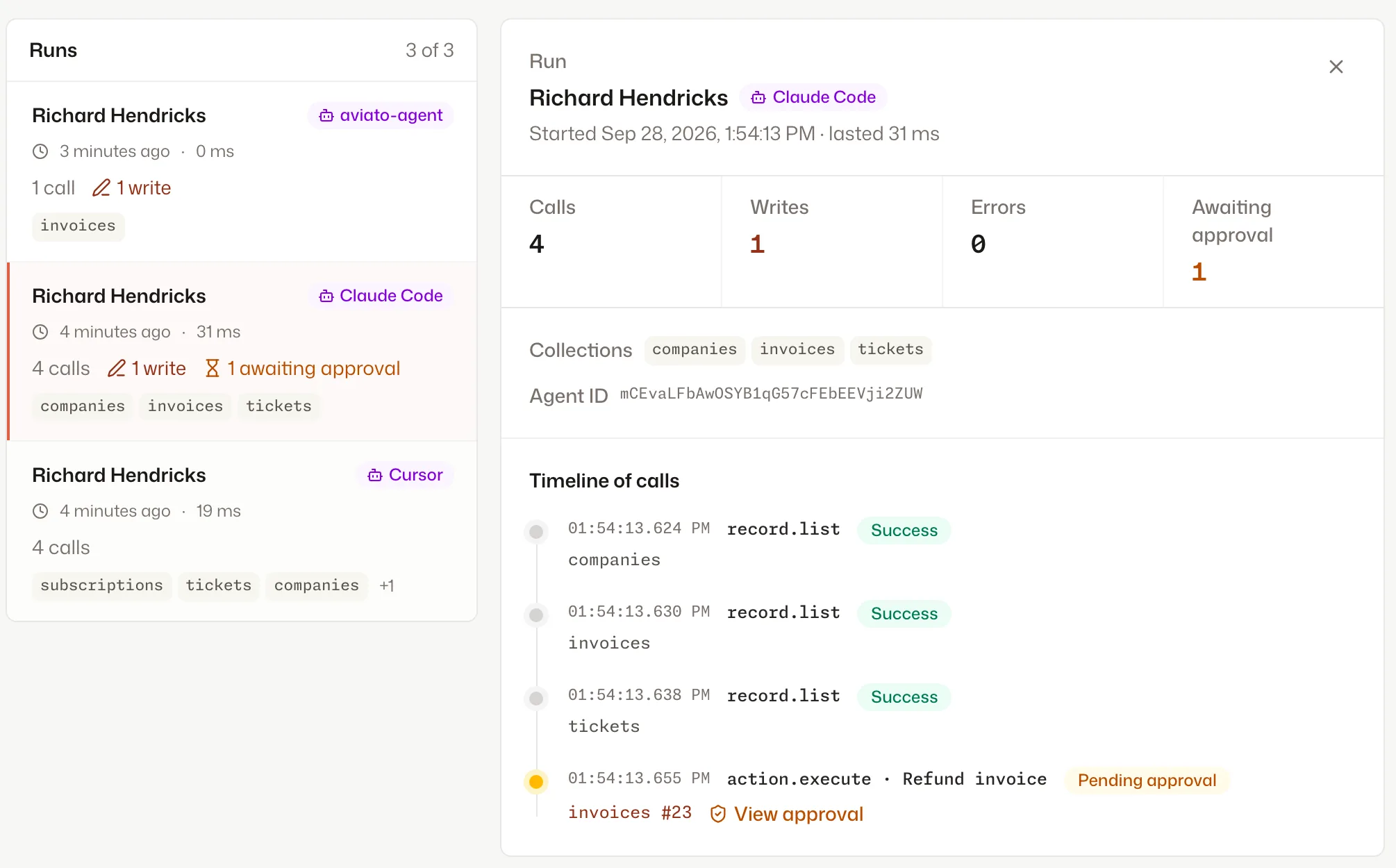Click timeline dot for 01:54:13.630 PM call

coord(536,615)
